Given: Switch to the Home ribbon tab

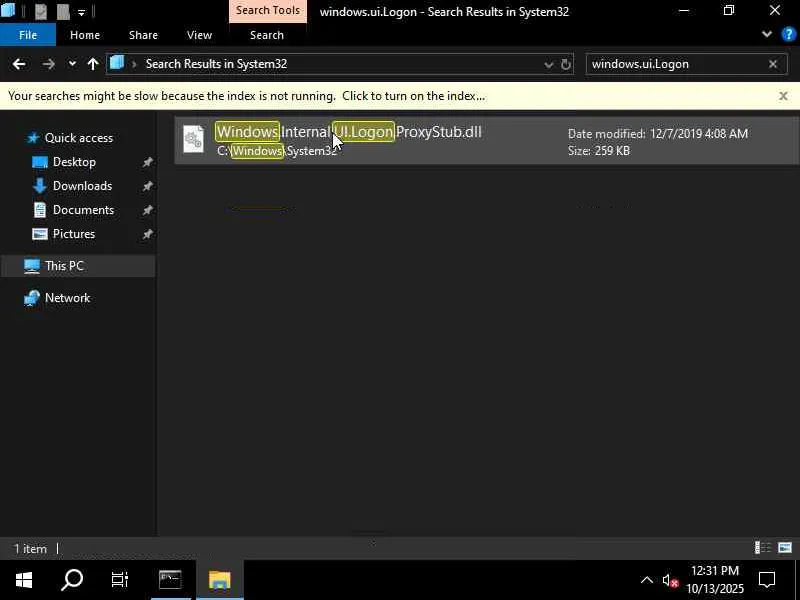Looking at the screenshot, I should pyautogui.click(x=85, y=35).
